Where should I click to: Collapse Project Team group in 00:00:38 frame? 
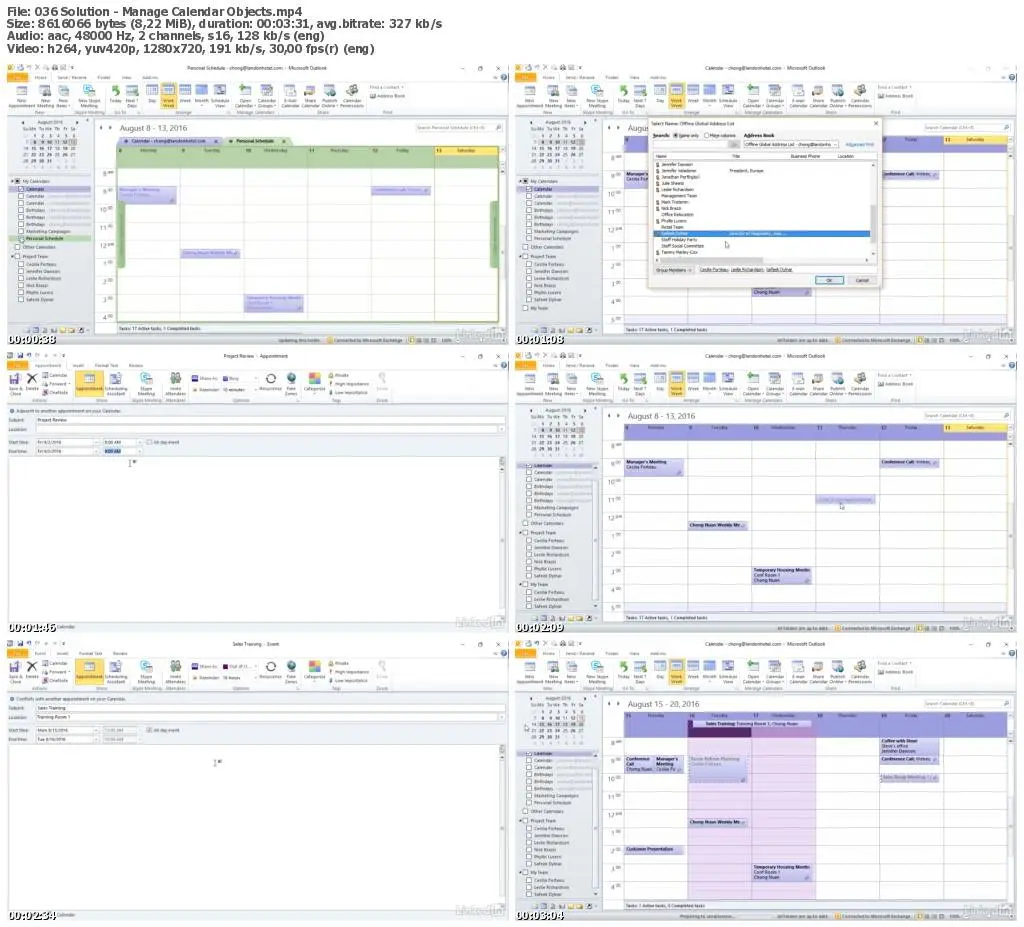pyautogui.click(x=12, y=257)
